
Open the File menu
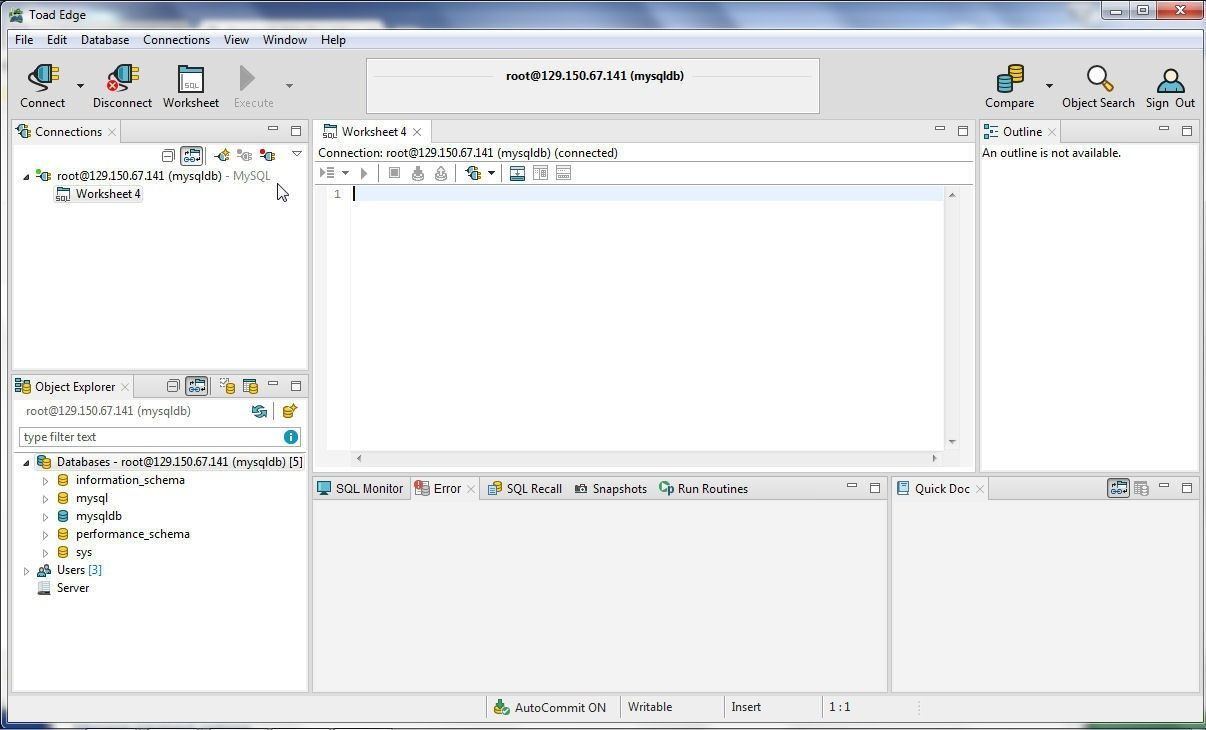tap(24, 40)
